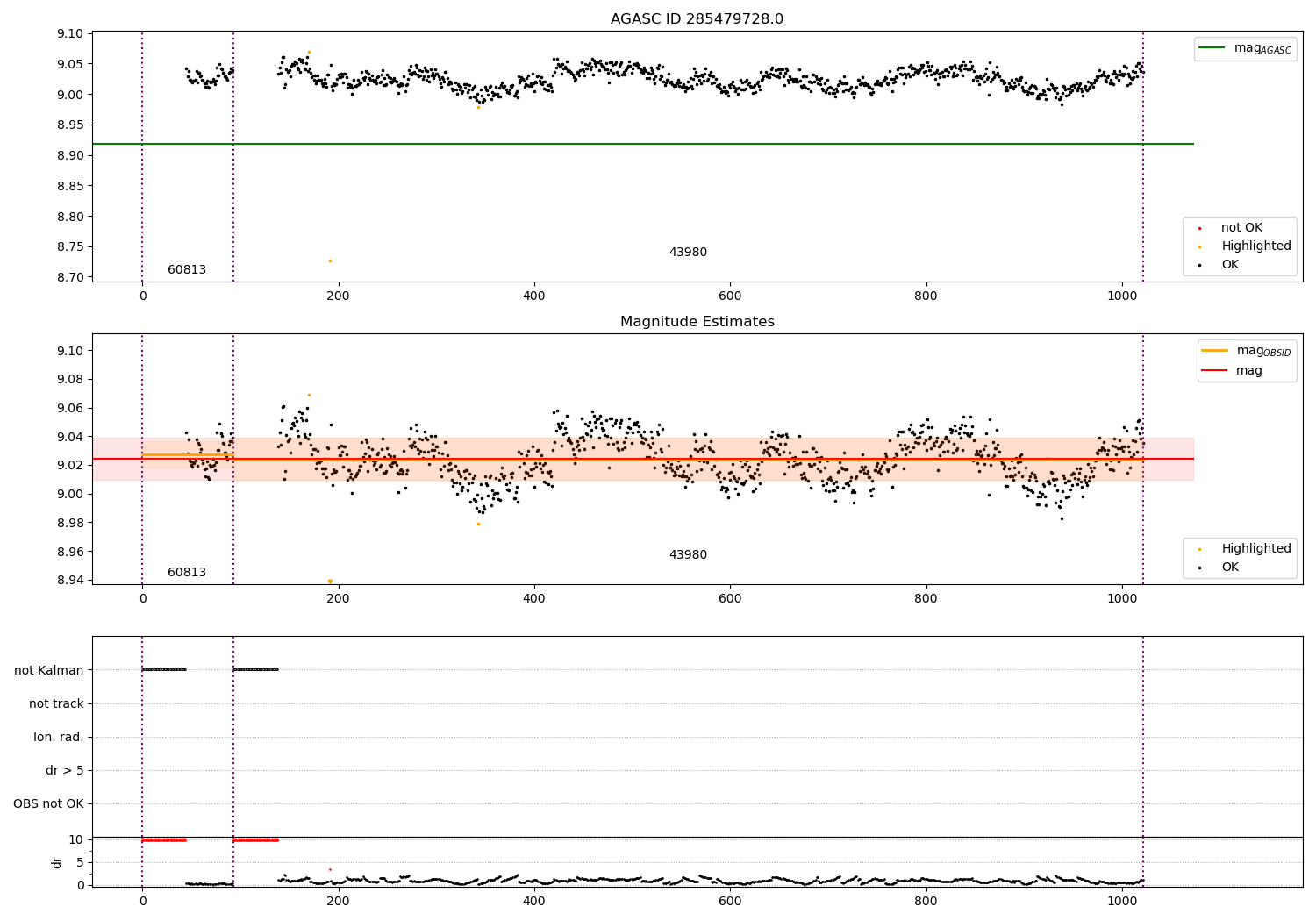The width and height of the screenshot is (1316, 921).
Task: Click bottom plot x-axis tick 200
Action: click(x=338, y=901)
